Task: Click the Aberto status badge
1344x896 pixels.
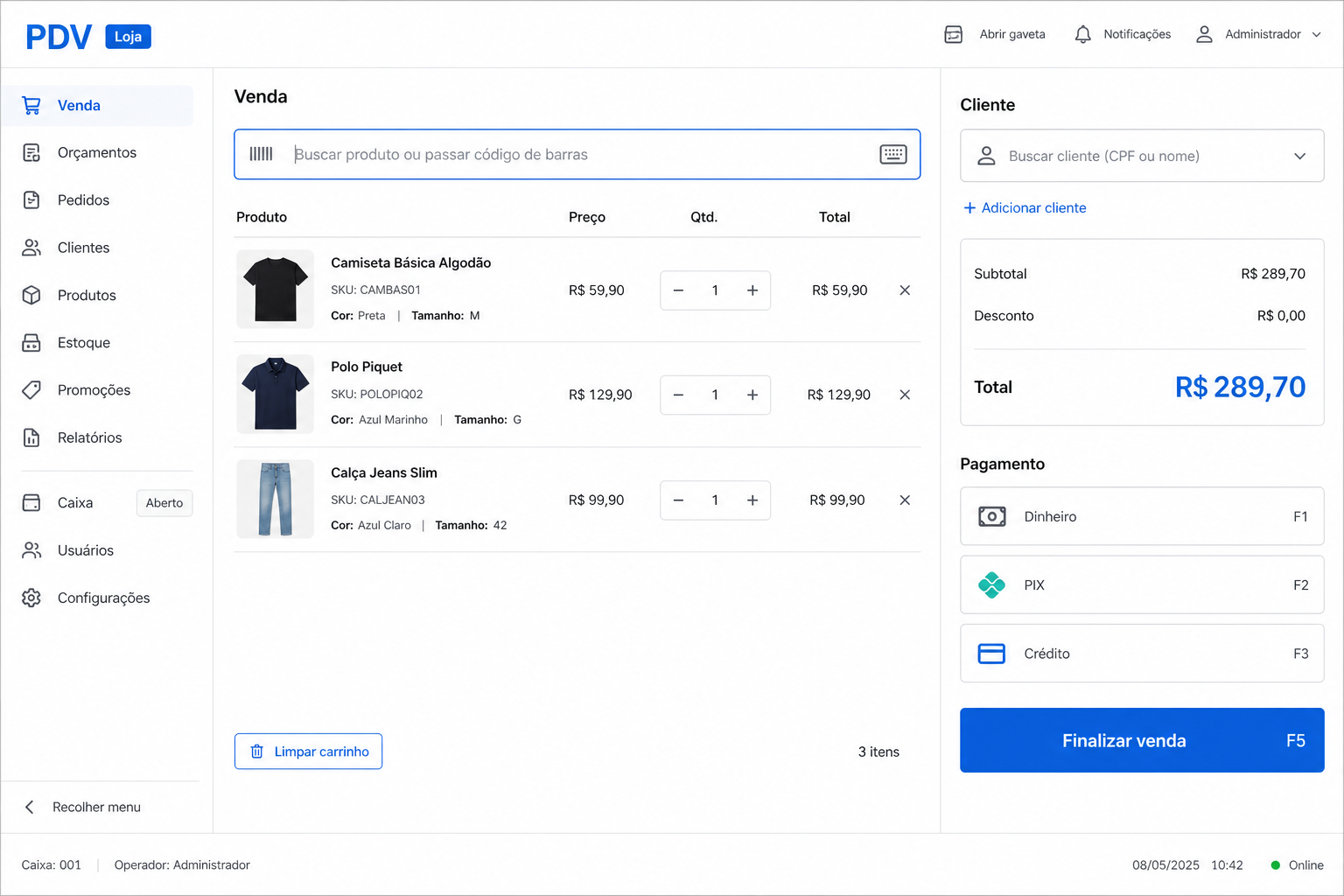Action: (164, 503)
